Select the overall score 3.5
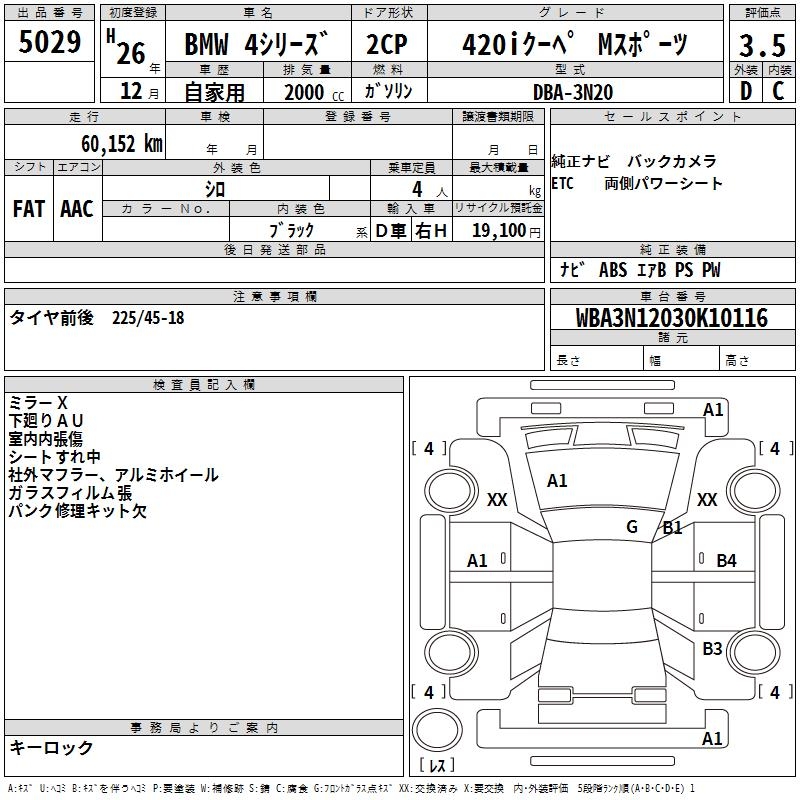This screenshot has height=800, width=800. tap(761, 46)
